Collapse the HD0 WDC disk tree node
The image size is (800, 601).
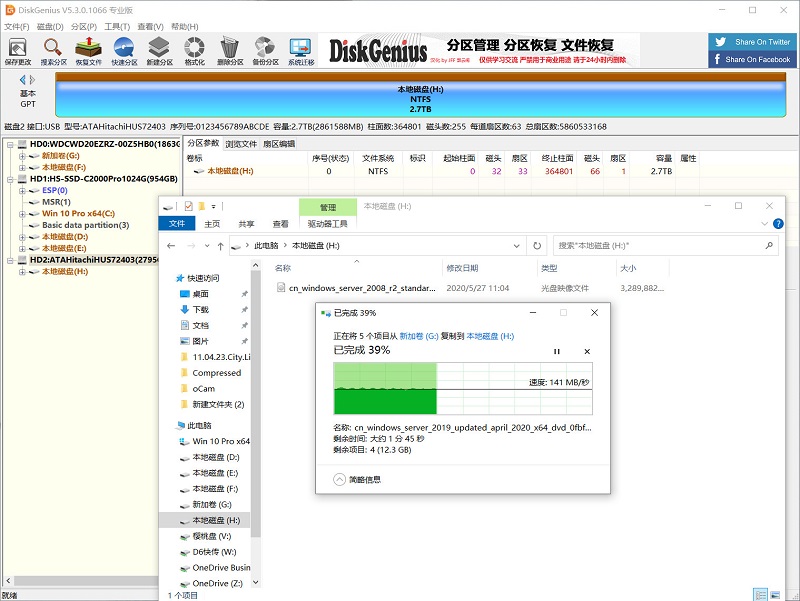pos(10,144)
